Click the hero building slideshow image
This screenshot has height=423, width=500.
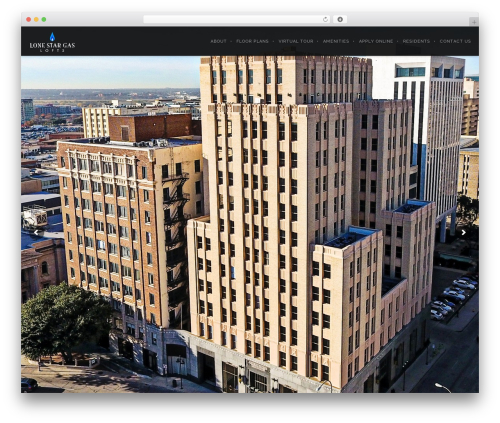(x=250, y=224)
